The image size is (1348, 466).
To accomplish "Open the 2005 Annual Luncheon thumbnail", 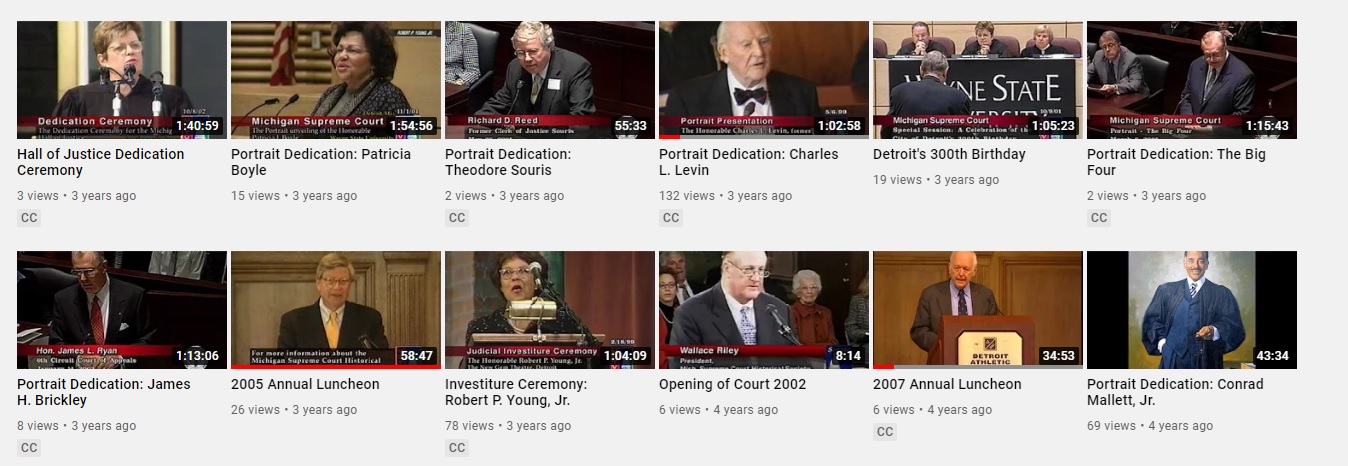I will pyautogui.click(x=336, y=310).
